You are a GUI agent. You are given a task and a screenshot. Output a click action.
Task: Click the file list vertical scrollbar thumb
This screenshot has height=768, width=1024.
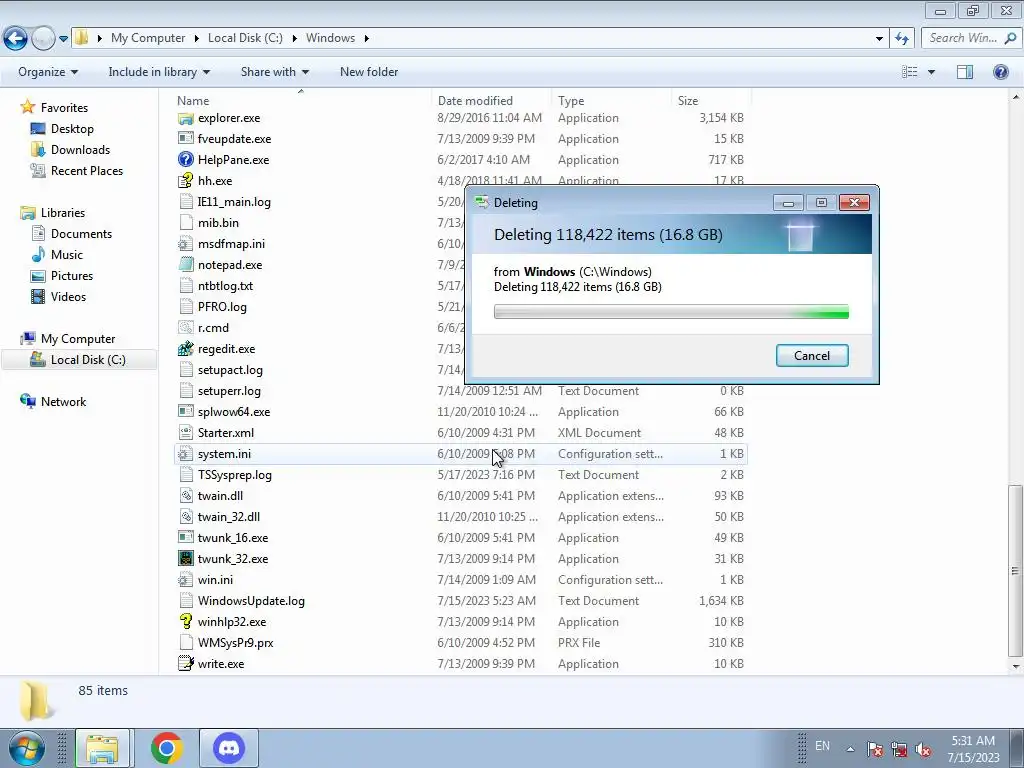[1015, 571]
